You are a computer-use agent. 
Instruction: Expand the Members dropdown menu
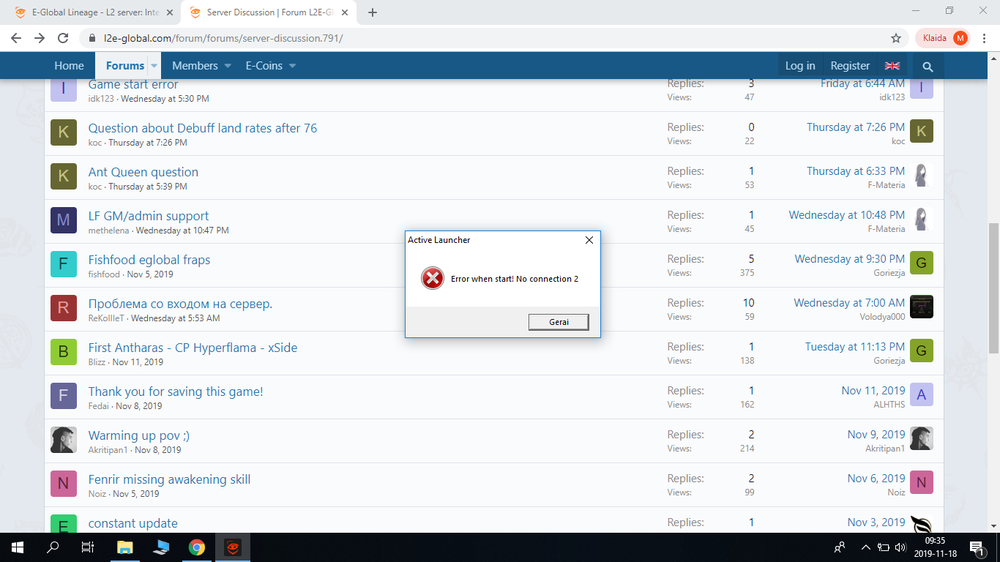[226, 66]
